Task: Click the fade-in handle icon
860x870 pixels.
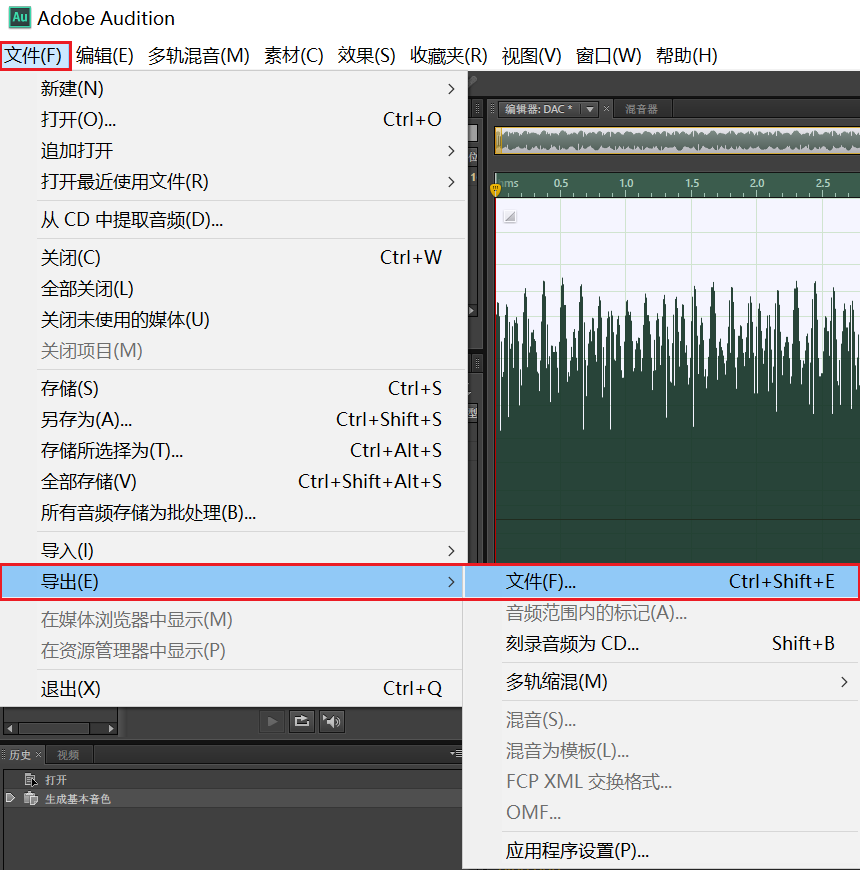Action: pyautogui.click(x=510, y=216)
